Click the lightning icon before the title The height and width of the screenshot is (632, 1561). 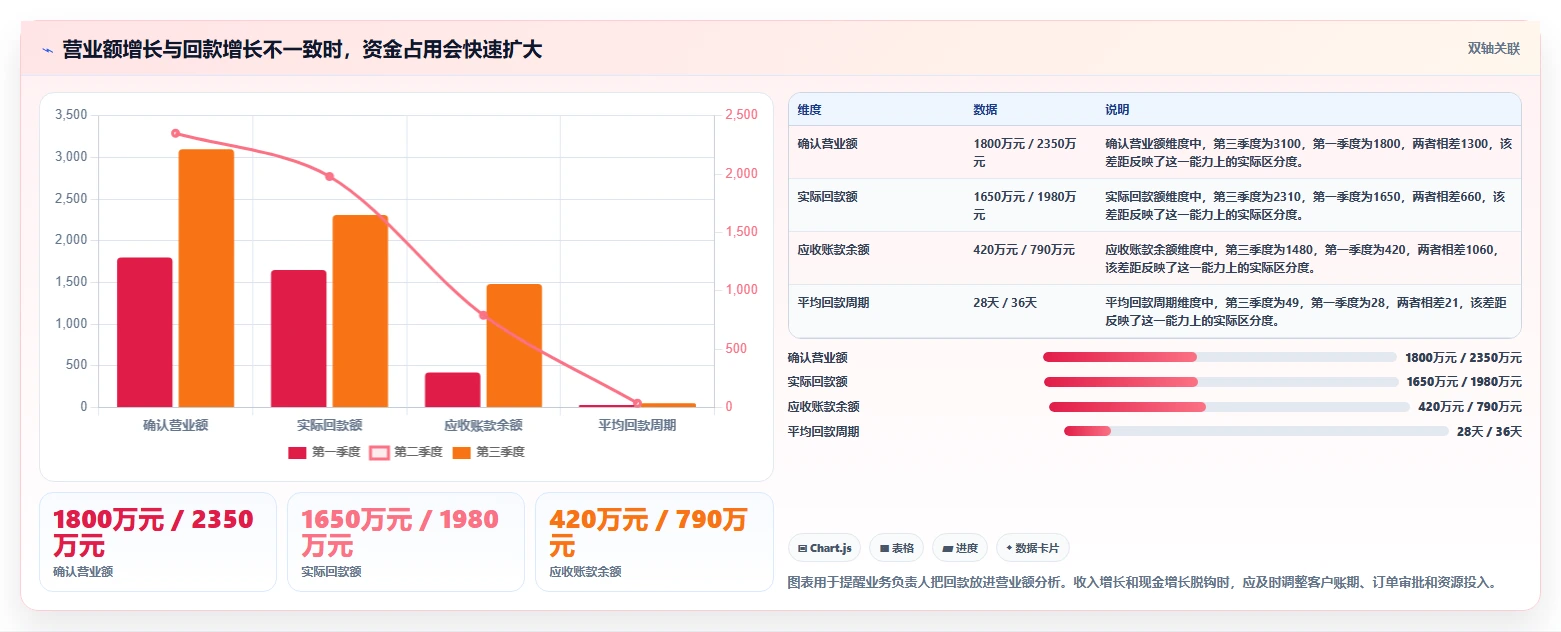point(47,50)
